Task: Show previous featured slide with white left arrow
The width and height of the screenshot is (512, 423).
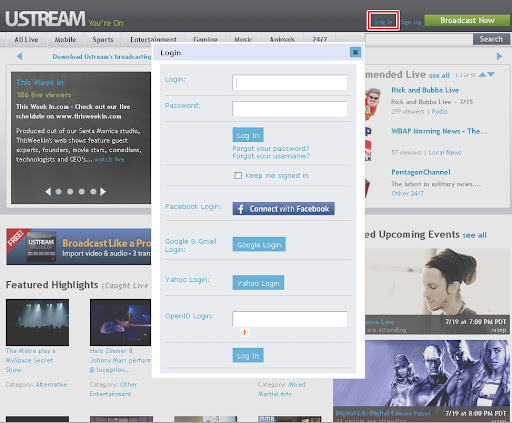Action: tap(48, 192)
